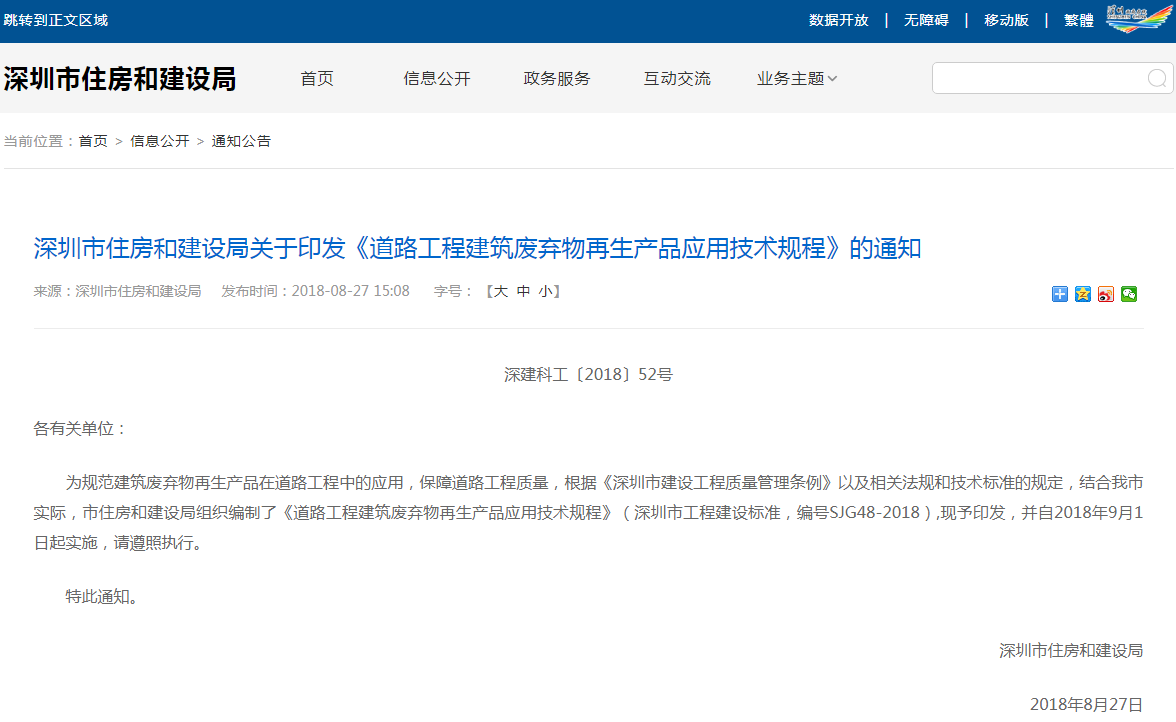This screenshot has width=1176, height=722.
Task: Set font size to 小
Action: (545, 292)
